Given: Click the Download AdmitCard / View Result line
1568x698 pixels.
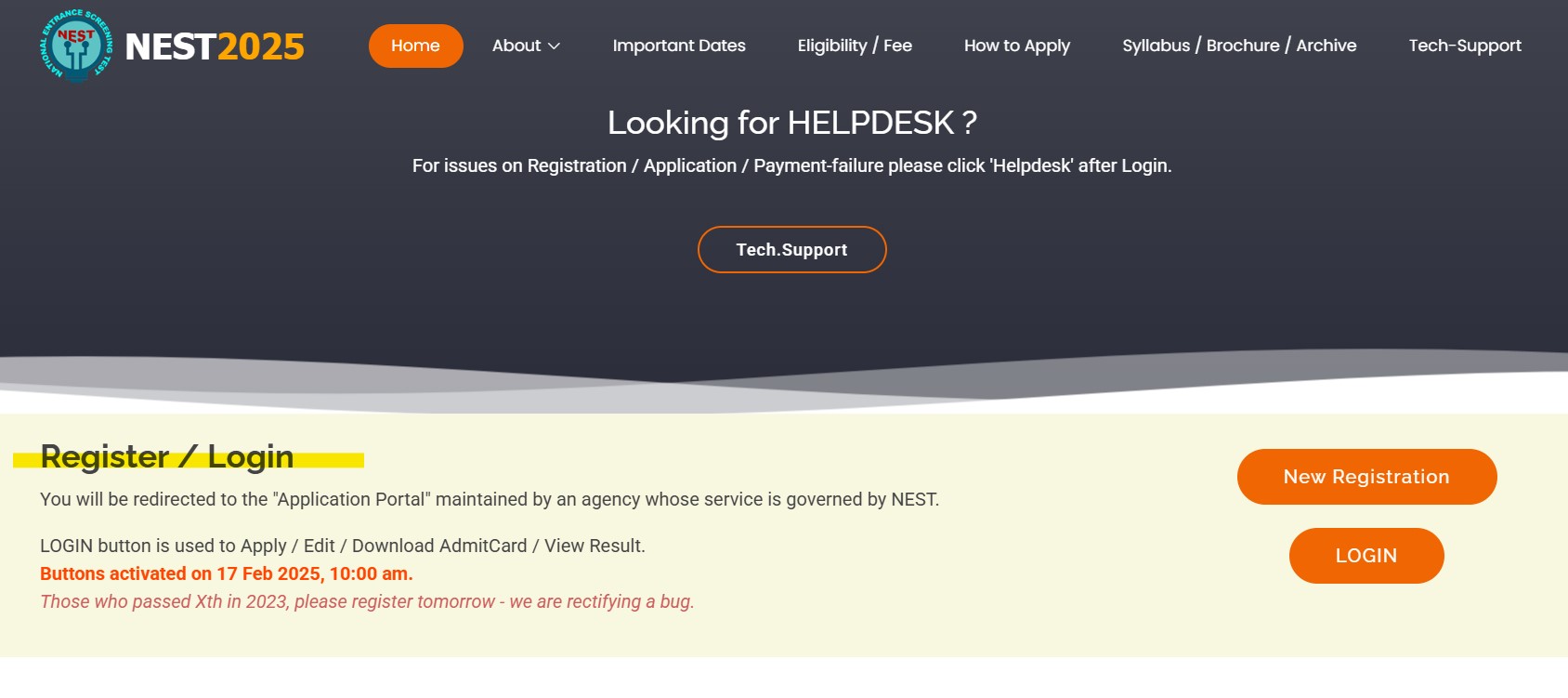Looking at the screenshot, I should pos(342,546).
